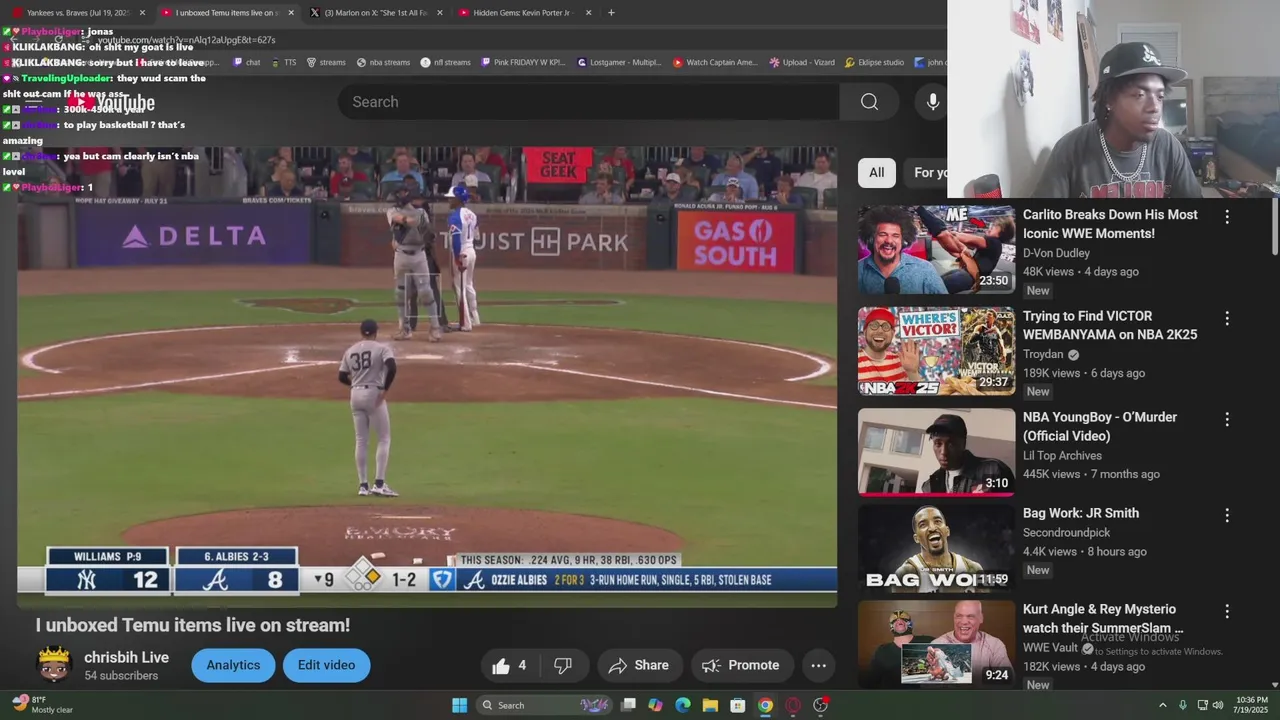
Task: Click the YouTube search magnifier button
Action: [869, 102]
